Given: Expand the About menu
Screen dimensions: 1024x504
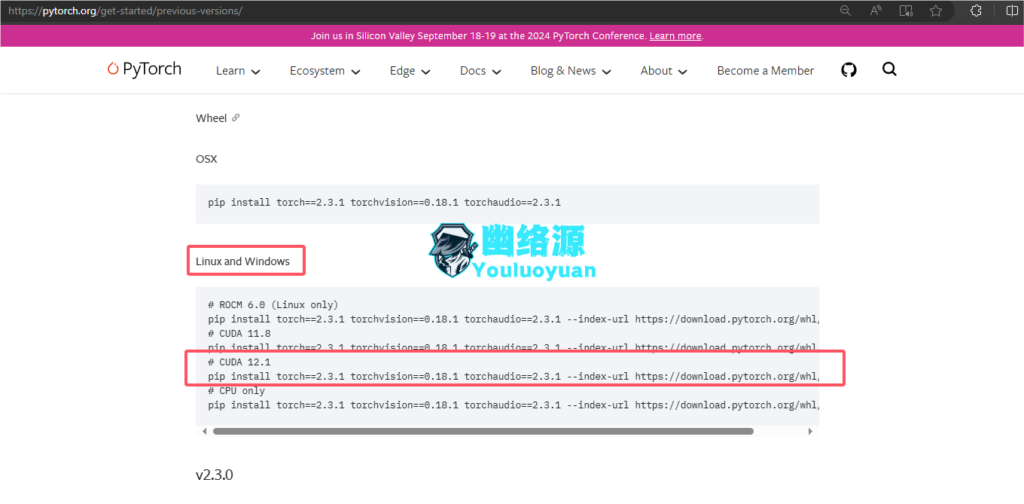Looking at the screenshot, I should [664, 71].
